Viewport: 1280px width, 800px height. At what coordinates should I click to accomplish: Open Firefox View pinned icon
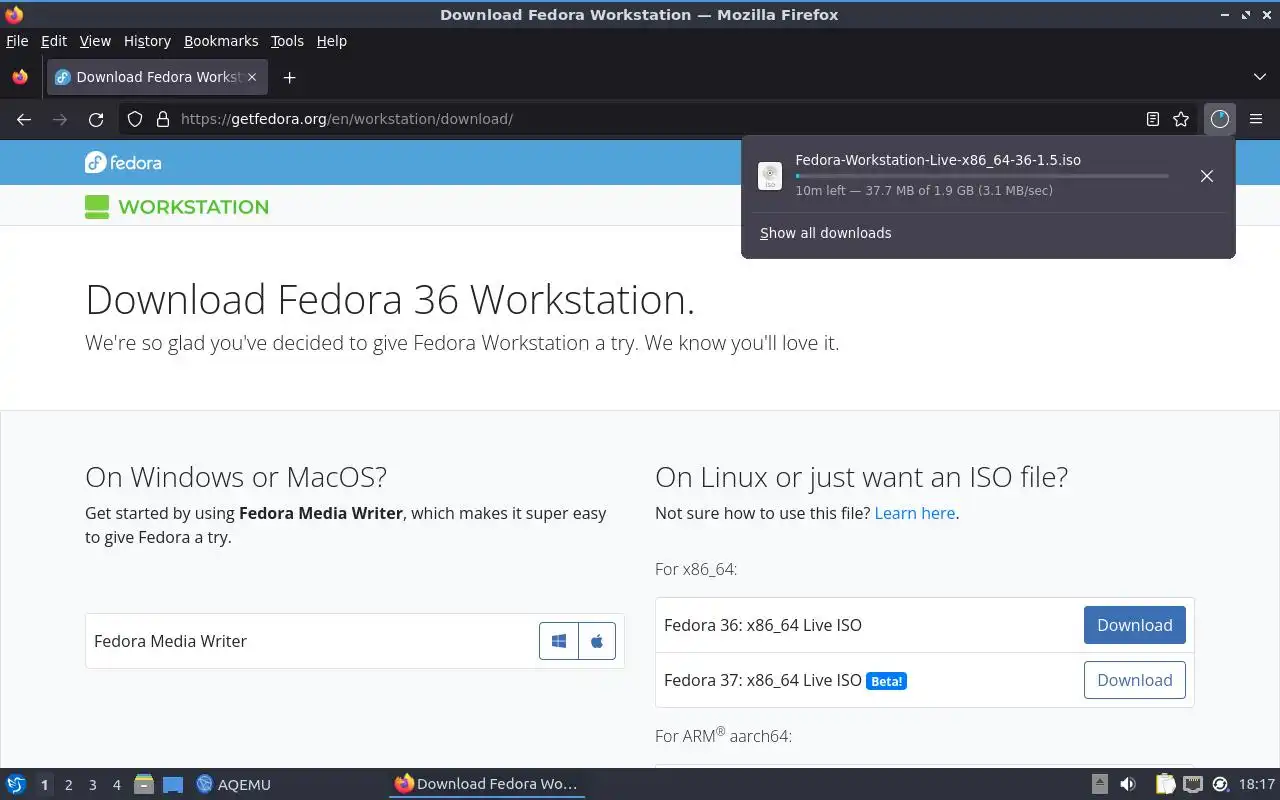20,77
